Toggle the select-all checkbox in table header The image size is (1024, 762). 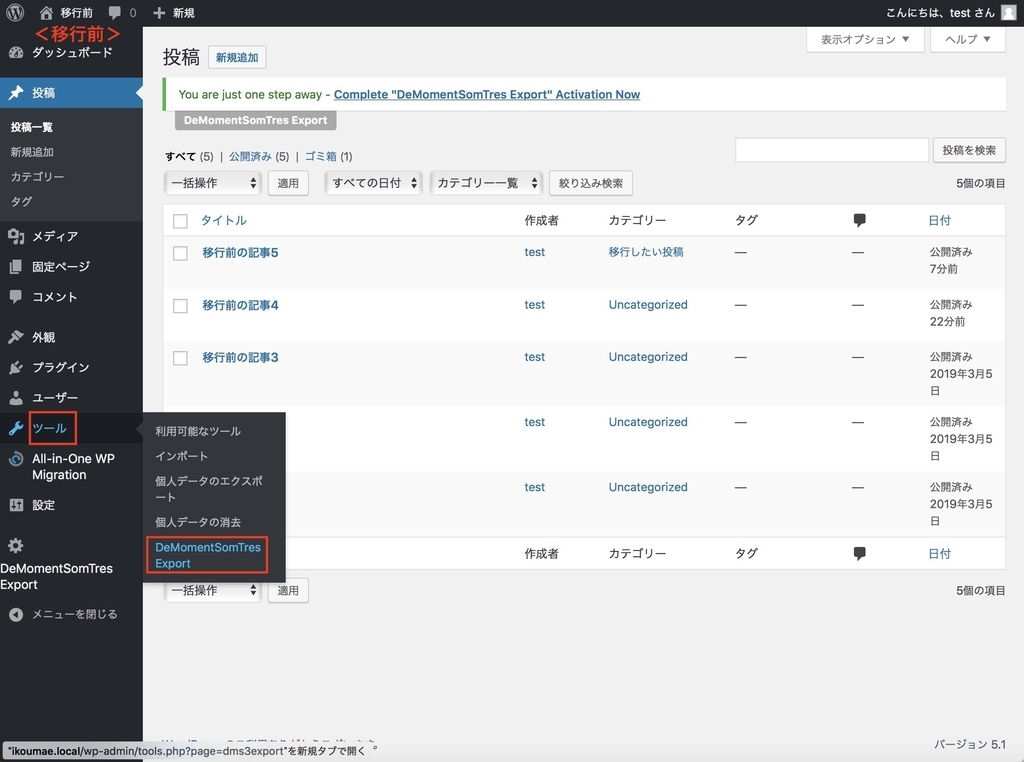180,221
